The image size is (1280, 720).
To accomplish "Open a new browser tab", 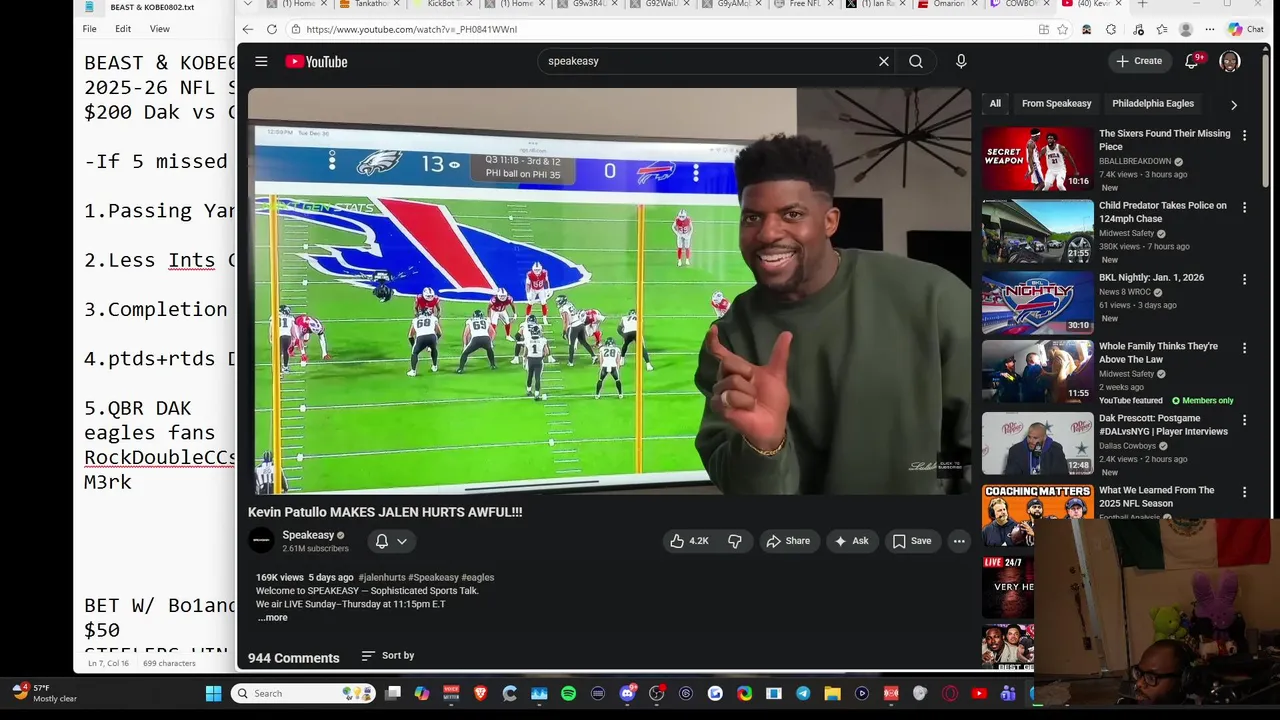I will [1143, 4].
